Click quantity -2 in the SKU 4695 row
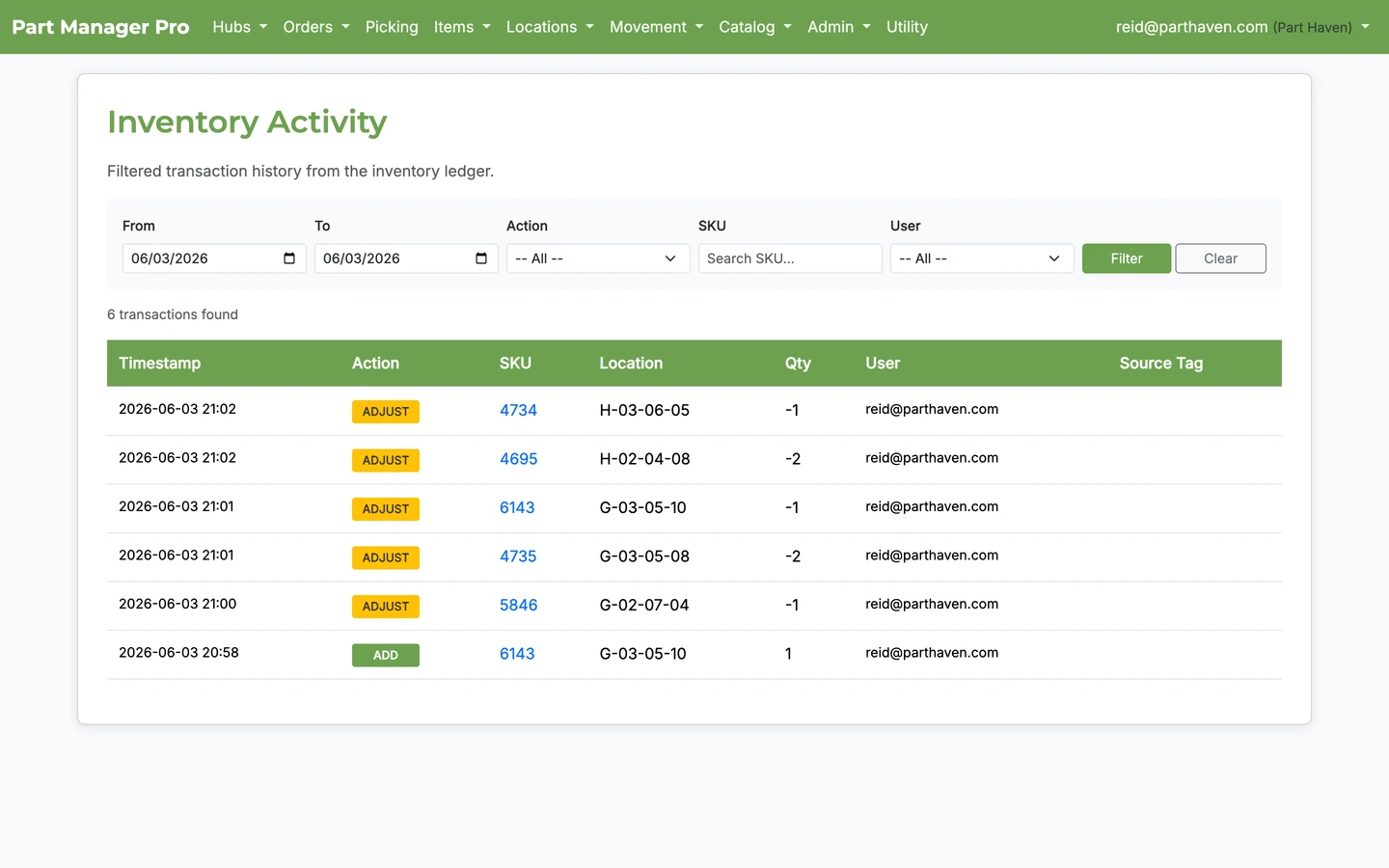This screenshot has width=1389, height=868. pyautogui.click(x=793, y=459)
